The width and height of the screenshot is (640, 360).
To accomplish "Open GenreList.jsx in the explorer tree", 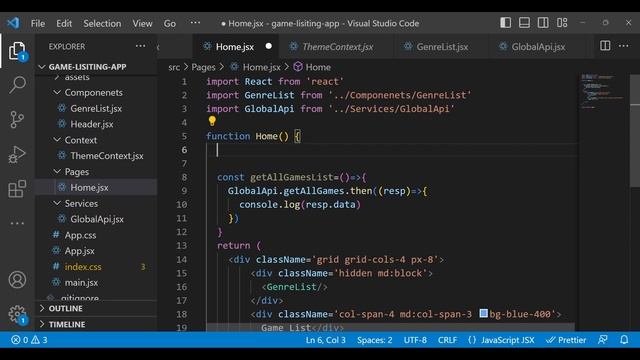I will tap(96, 109).
